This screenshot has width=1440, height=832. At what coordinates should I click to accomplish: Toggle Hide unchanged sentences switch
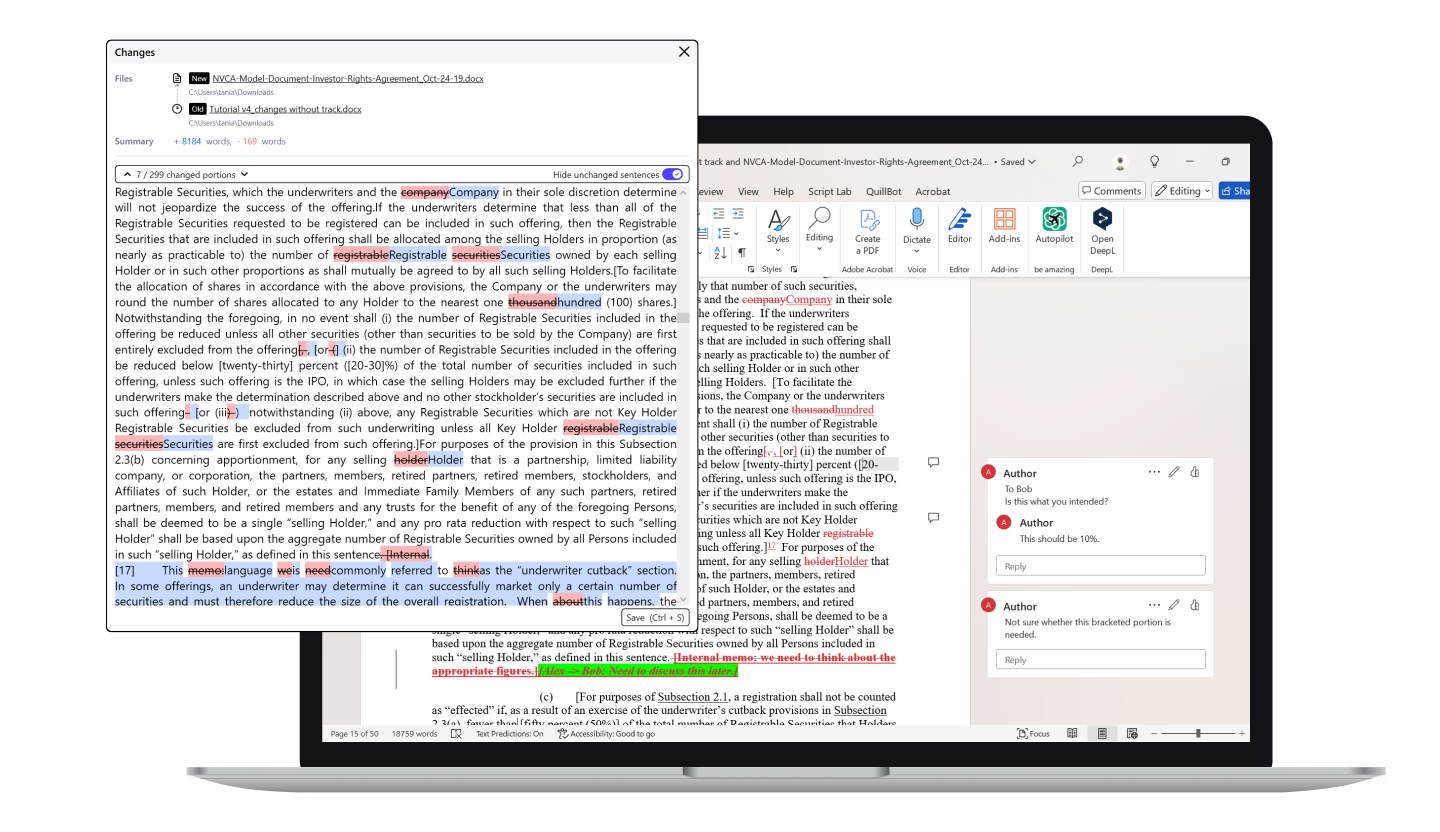[x=672, y=174]
